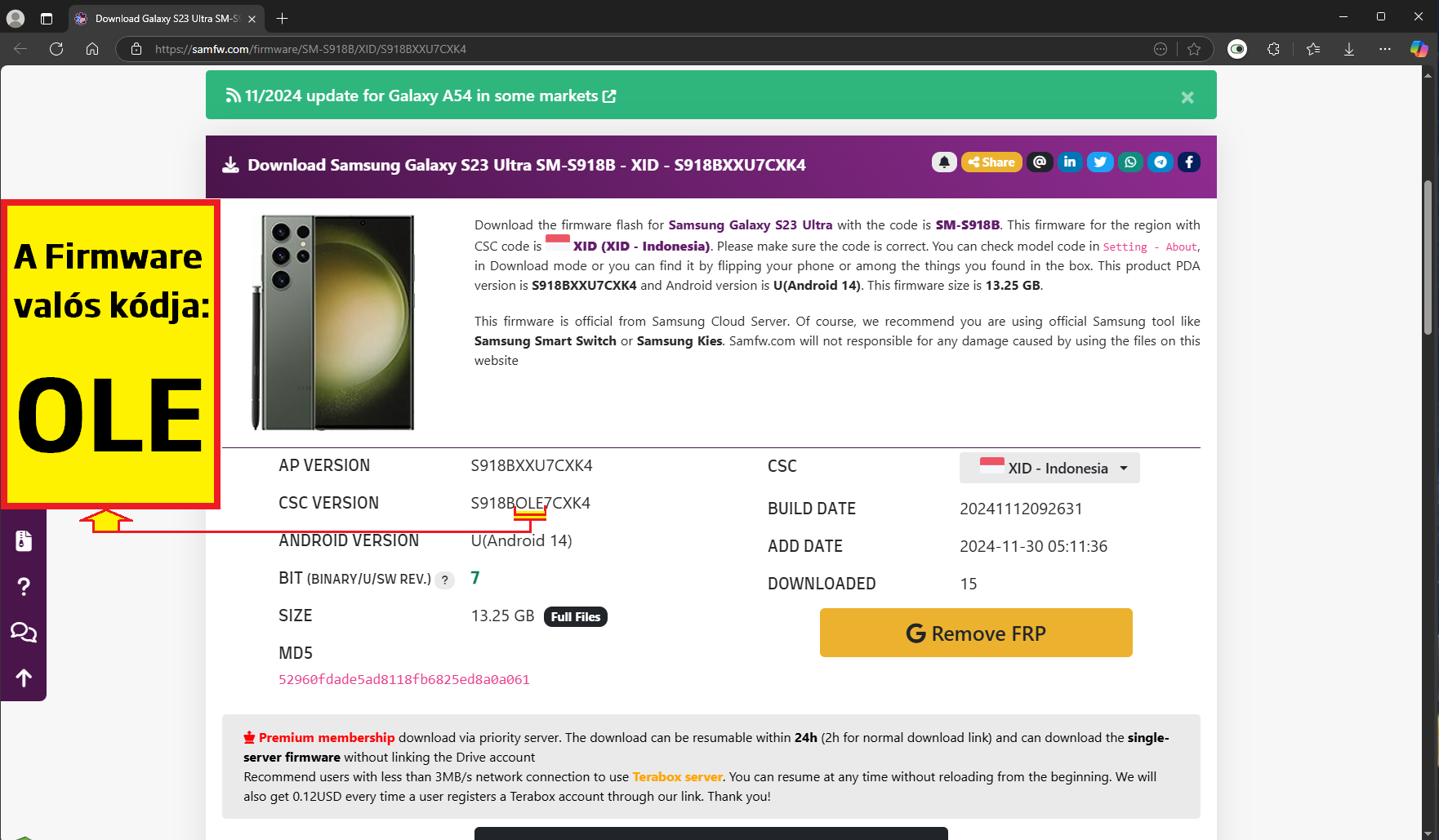
Task: Open the BIT help question mark
Action: click(445, 580)
